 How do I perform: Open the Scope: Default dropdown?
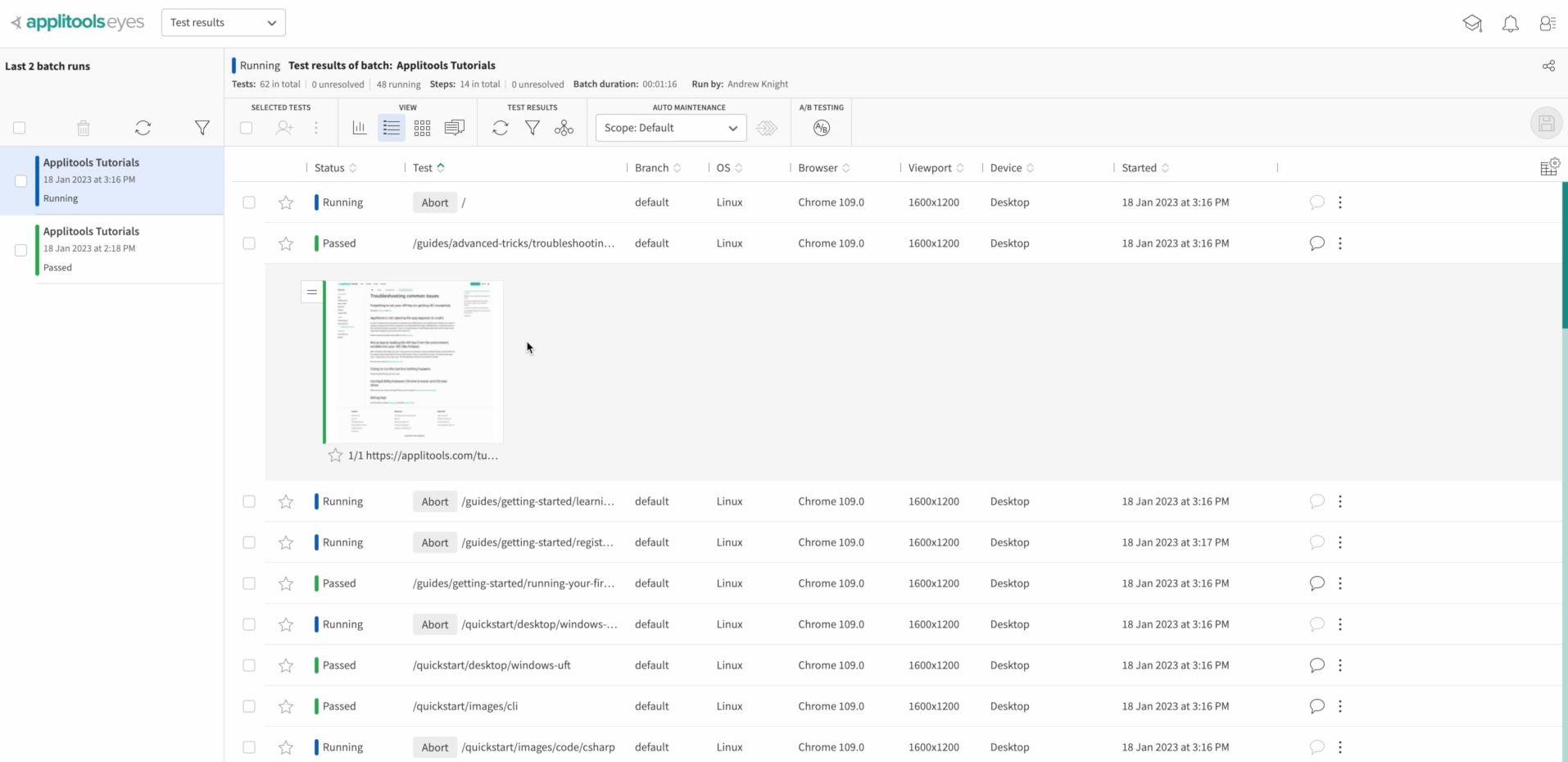(670, 128)
